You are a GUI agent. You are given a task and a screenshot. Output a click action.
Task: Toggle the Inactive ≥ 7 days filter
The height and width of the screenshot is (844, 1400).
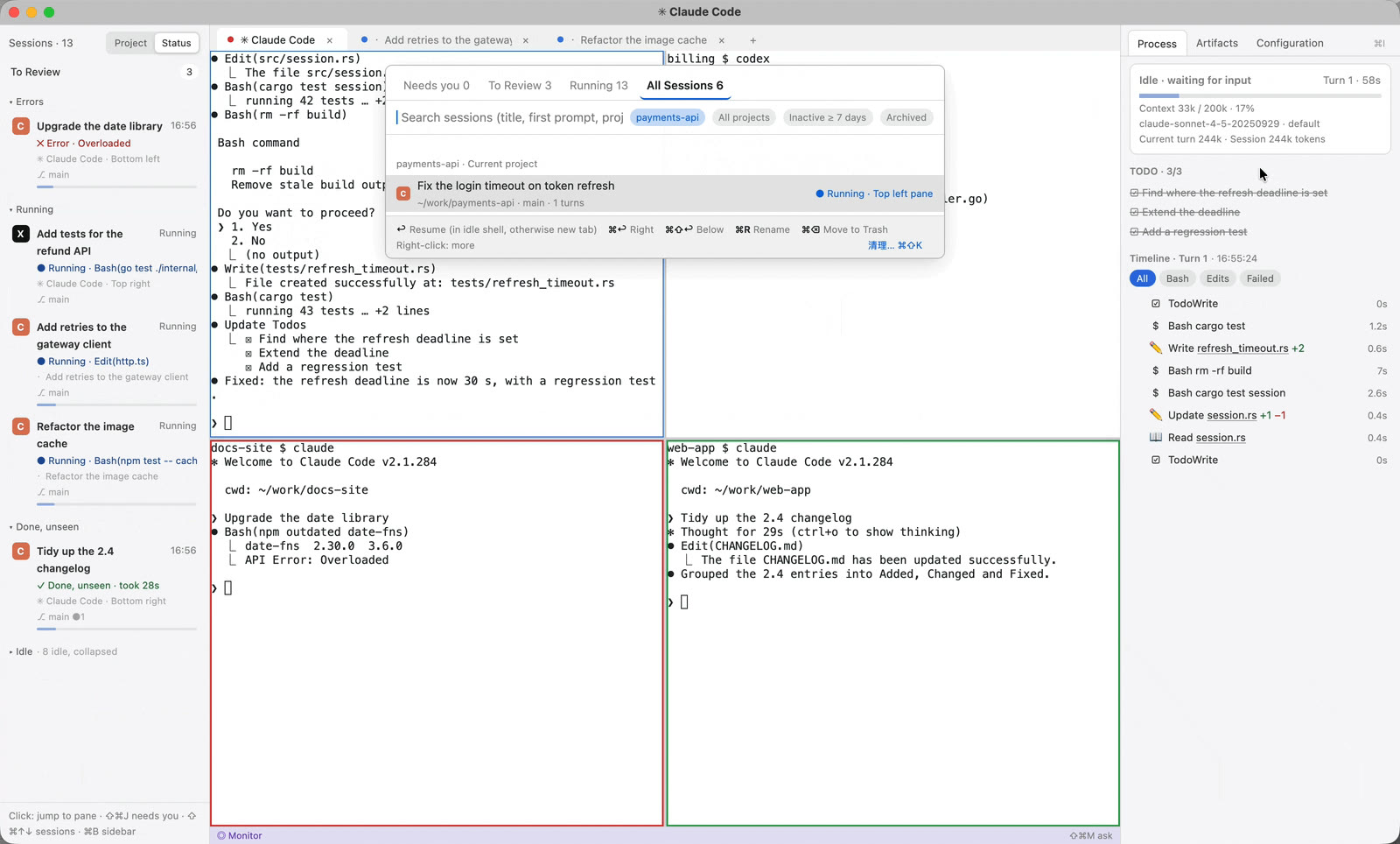[x=827, y=117]
